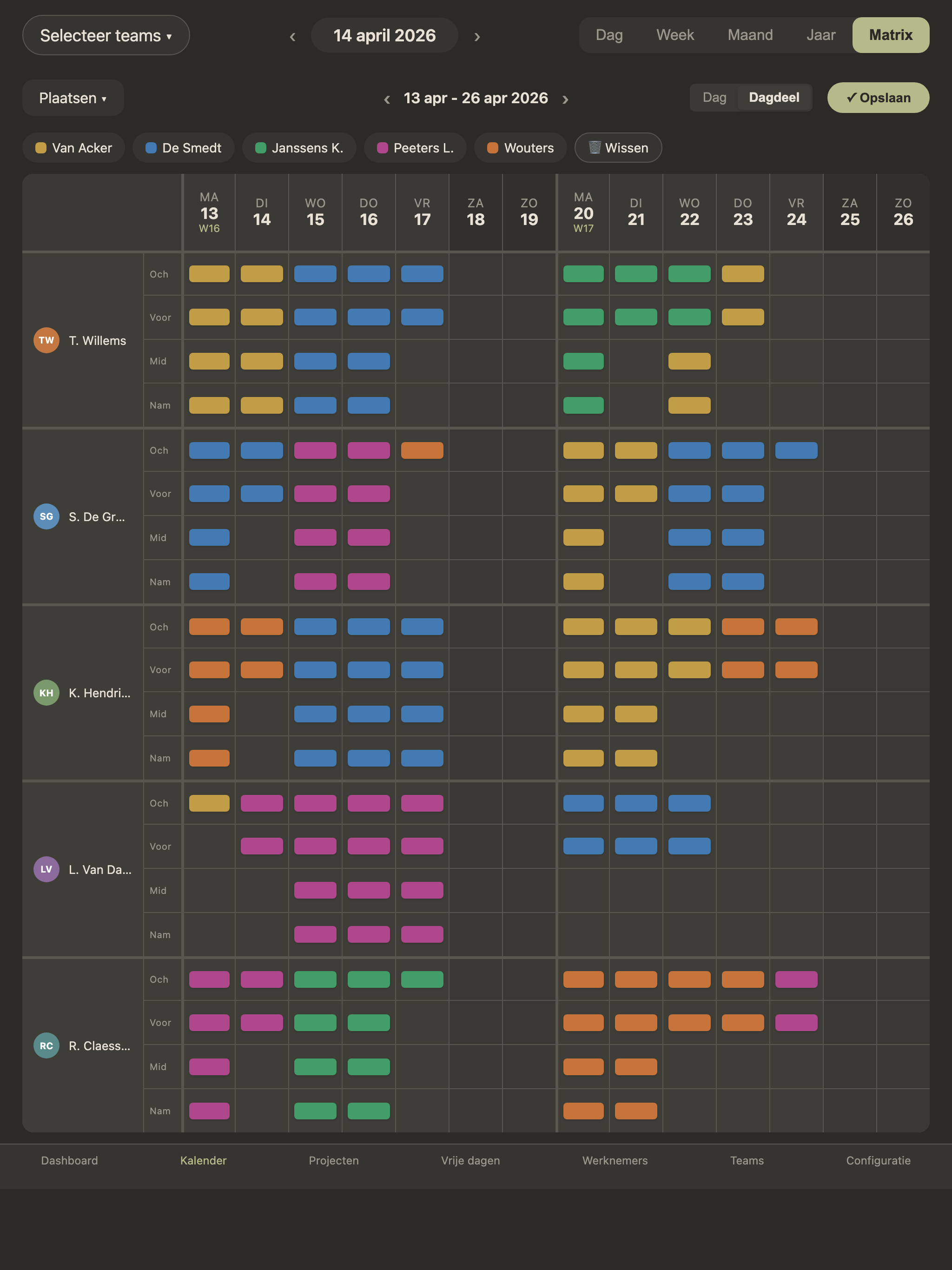Select K. Hendri... Nam block on DI 21
Screen dimensions: 952x1270
[x=636, y=759]
